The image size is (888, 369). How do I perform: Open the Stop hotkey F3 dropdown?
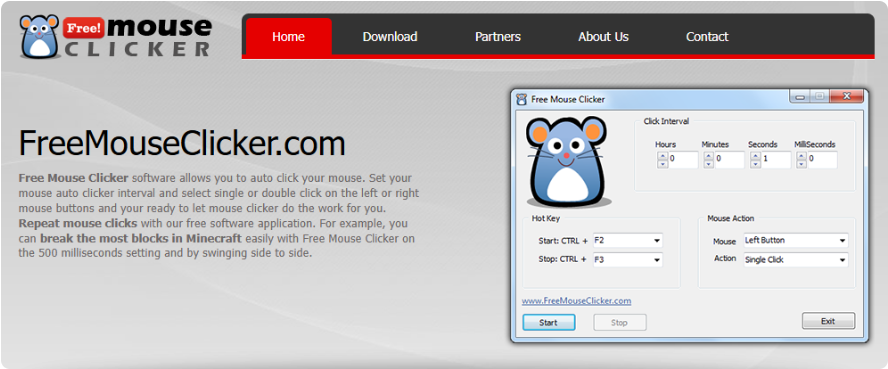click(x=627, y=260)
